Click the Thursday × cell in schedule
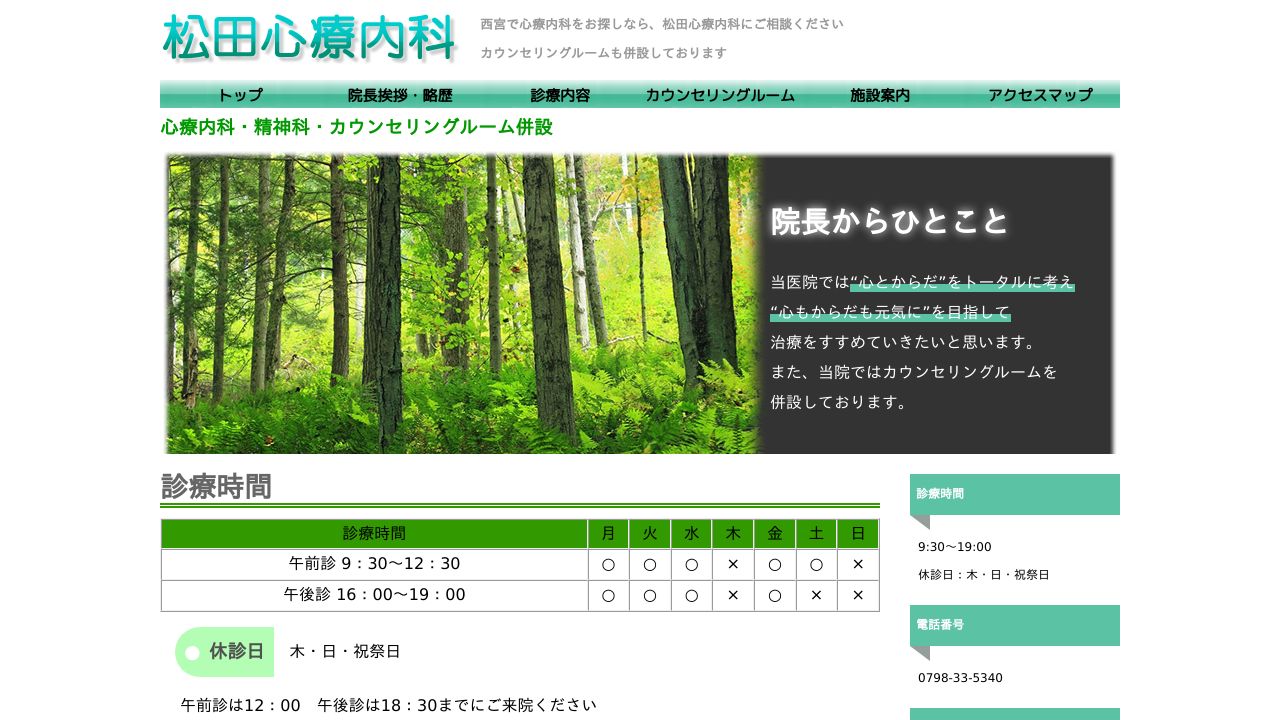Image resolution: width=1280 pixels, height=720 pixels. (733, 564)
